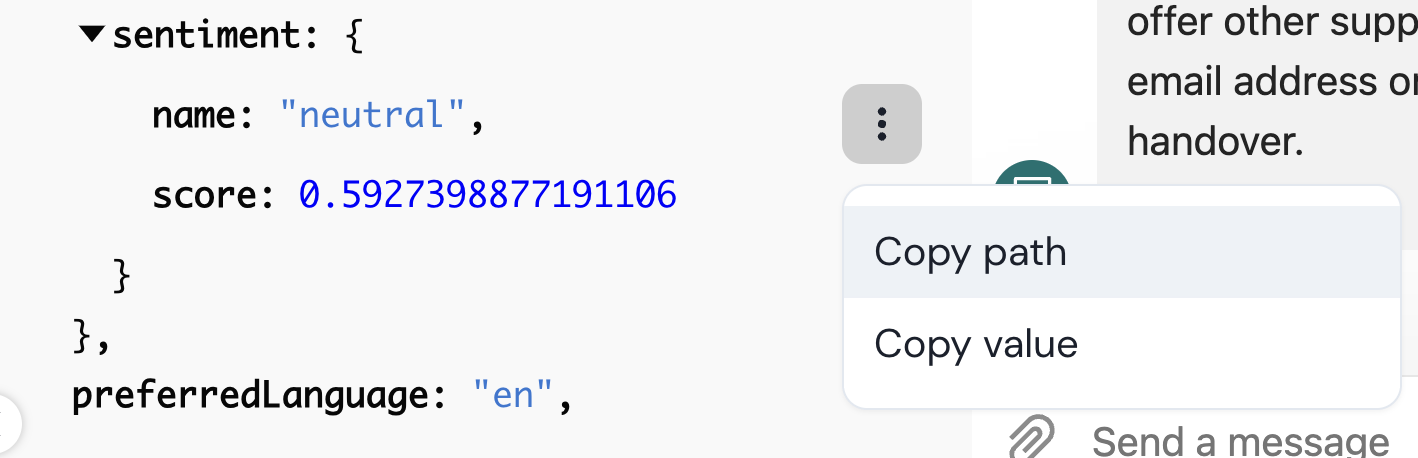Click the "en" language value
This screenshot has height=458, width=1418.
point(513,397)
